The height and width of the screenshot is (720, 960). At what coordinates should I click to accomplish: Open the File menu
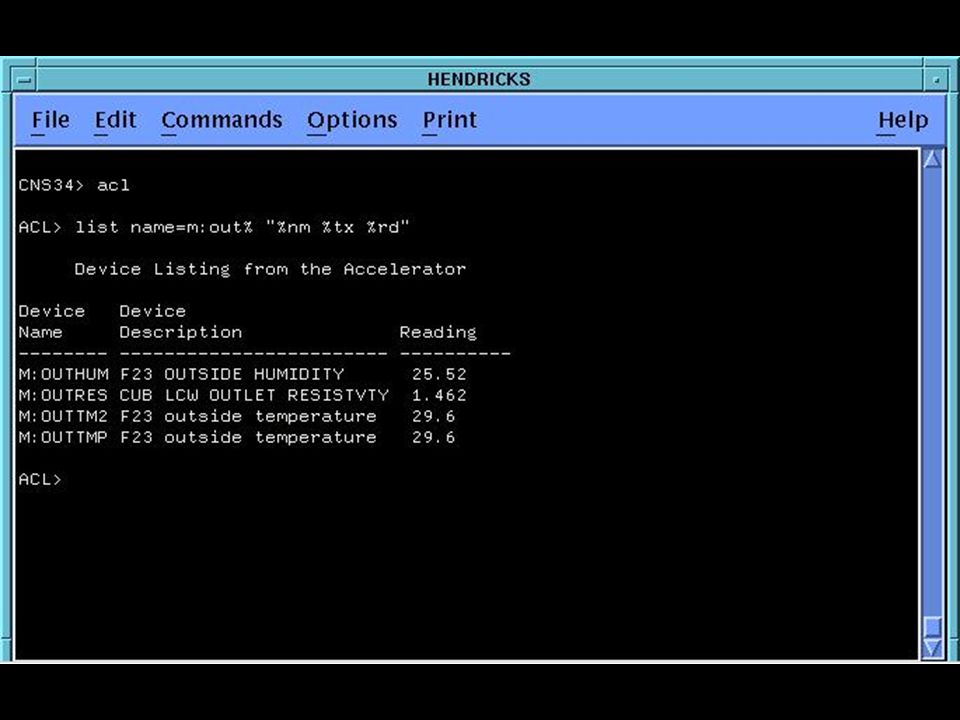coord(50,120)
